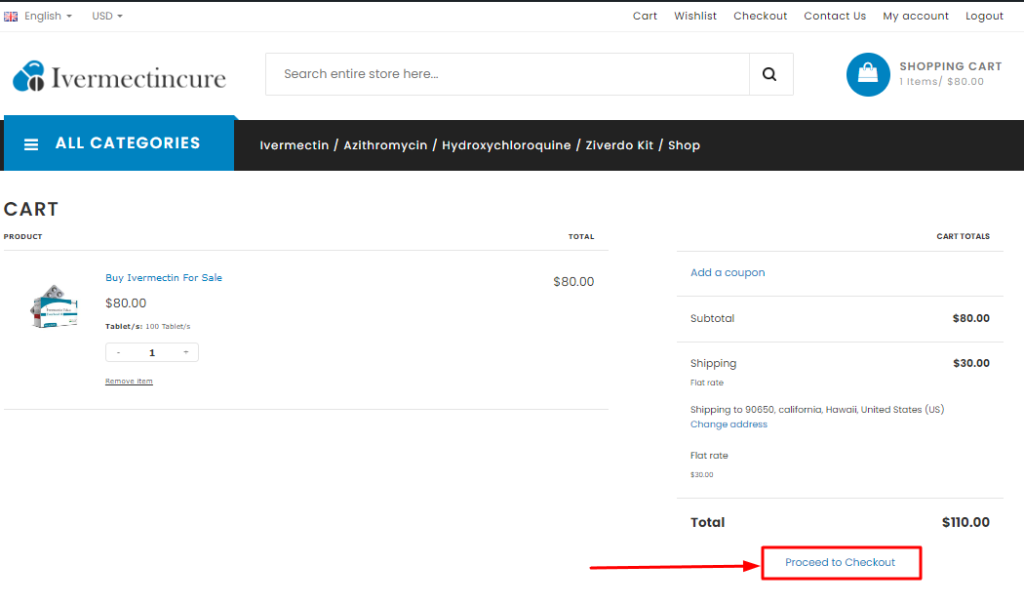Viewport: 1024px width, 605px height.
Task: Open the Ivermectin category
Action: (294, 145)
